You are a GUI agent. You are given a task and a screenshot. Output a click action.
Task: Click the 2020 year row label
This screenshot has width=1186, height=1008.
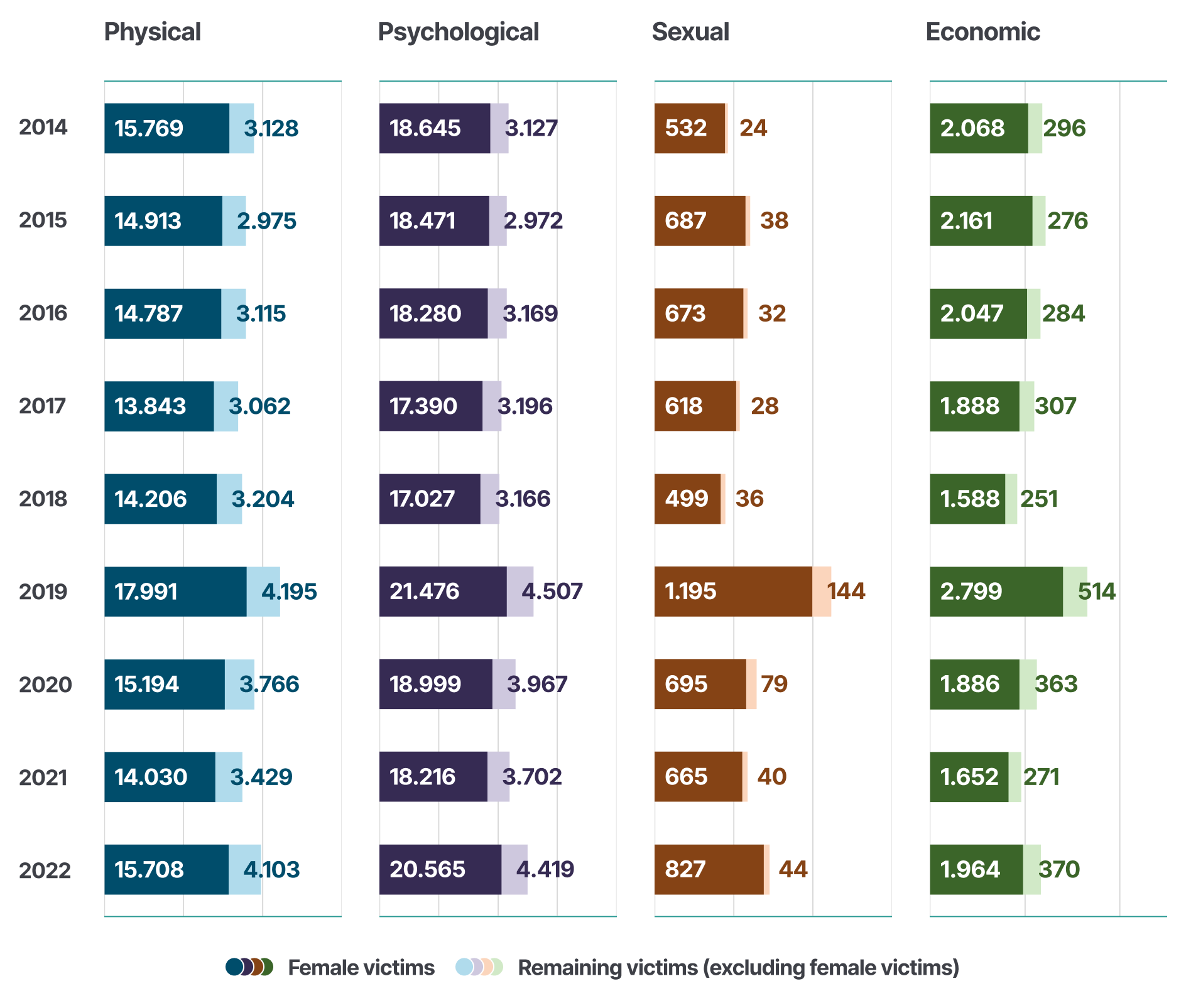[45, 685]
